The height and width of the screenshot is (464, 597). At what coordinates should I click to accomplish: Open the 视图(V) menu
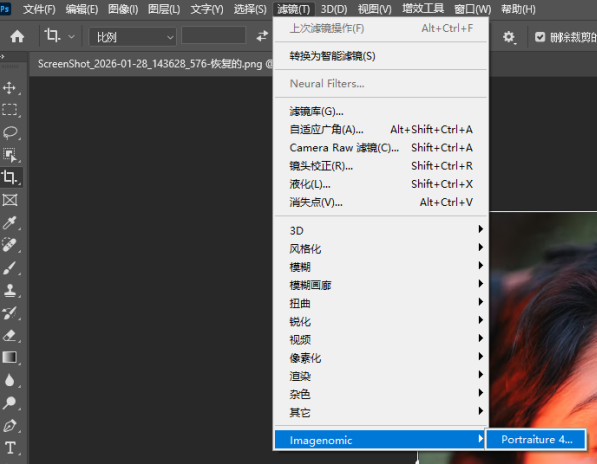(x=374, y=9)
